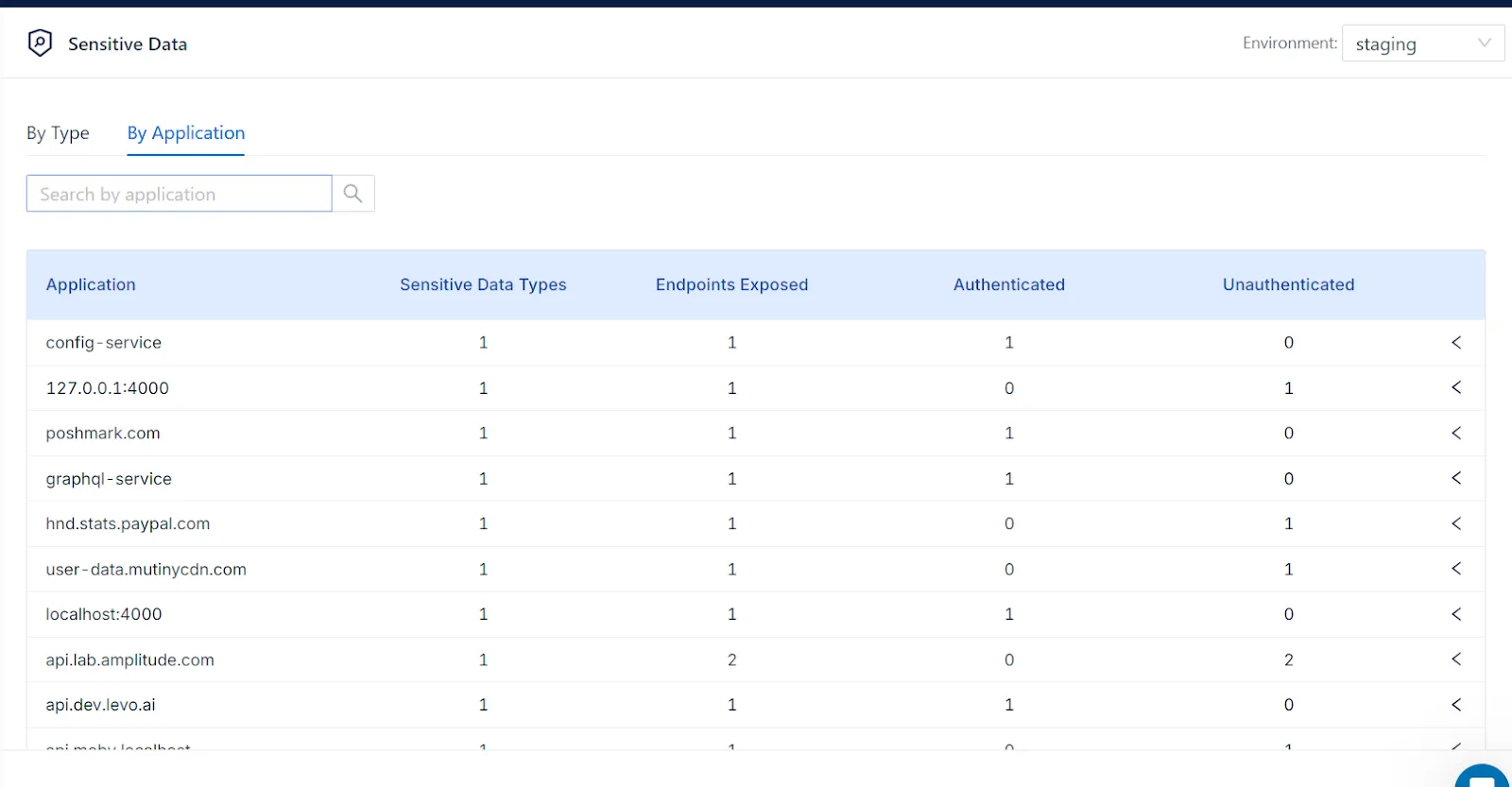Select the api.lab.amplitude.com application name
This screenshot has height=787, width=1512.
click(x=130, y=660)
